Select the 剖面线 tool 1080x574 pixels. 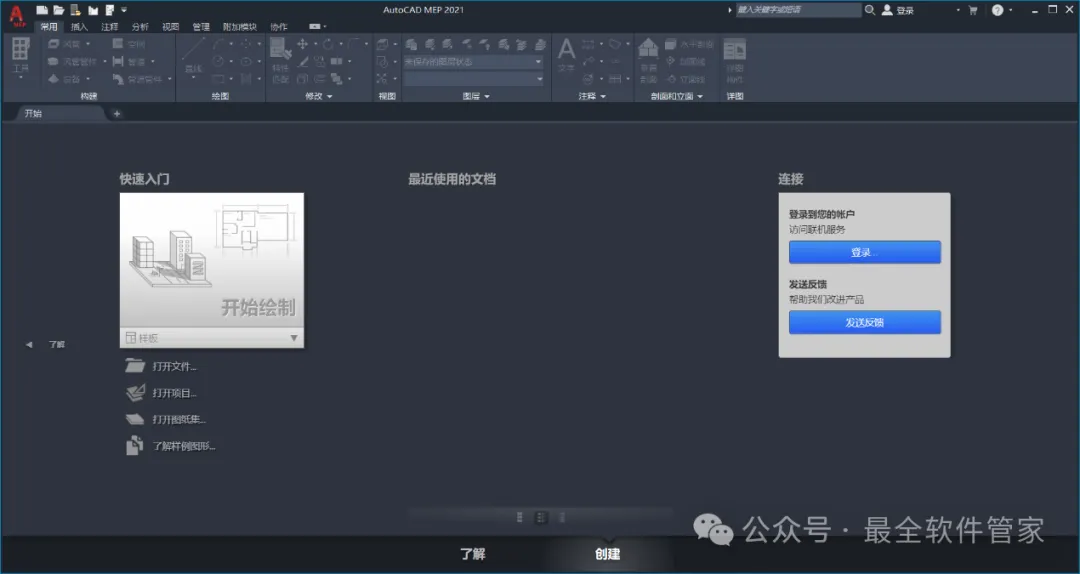685,62
